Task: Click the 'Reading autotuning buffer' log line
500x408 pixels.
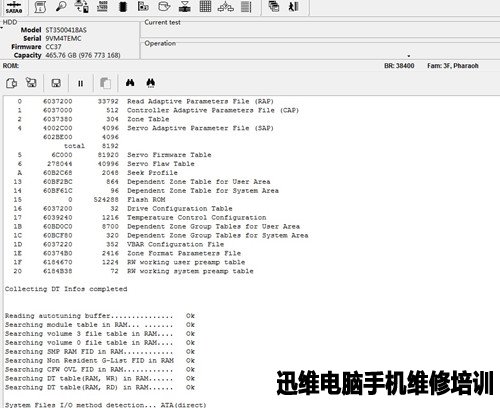Action: click(x=100, y=316)
